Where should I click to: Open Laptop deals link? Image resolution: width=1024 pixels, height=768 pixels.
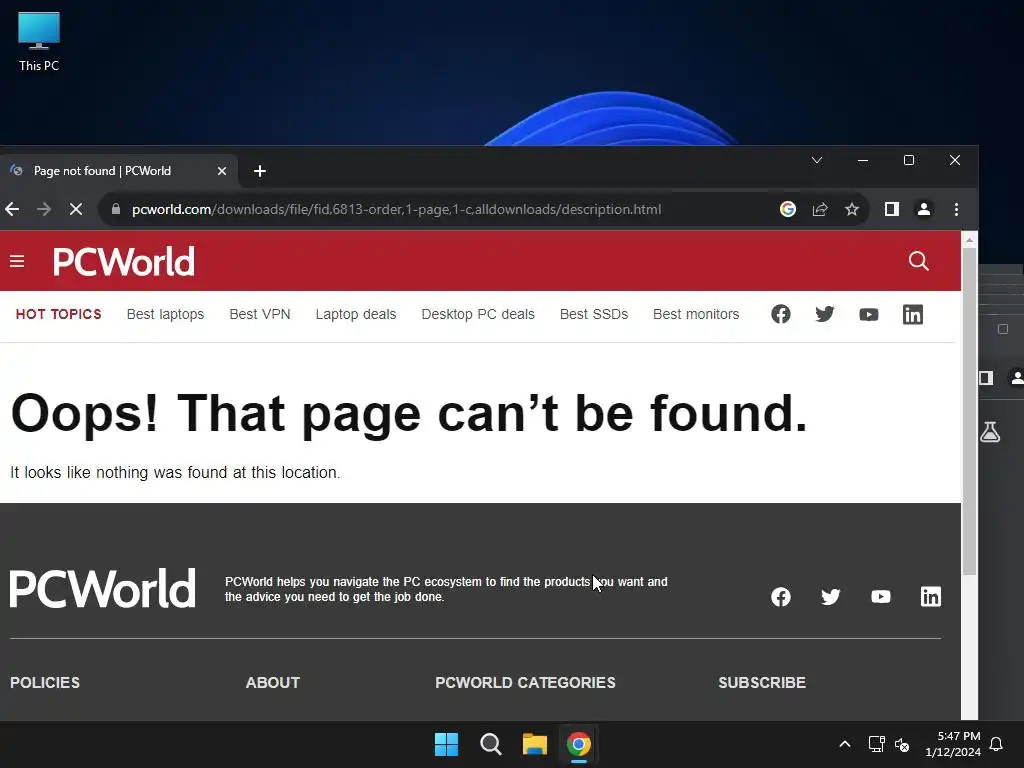[356, 314]
